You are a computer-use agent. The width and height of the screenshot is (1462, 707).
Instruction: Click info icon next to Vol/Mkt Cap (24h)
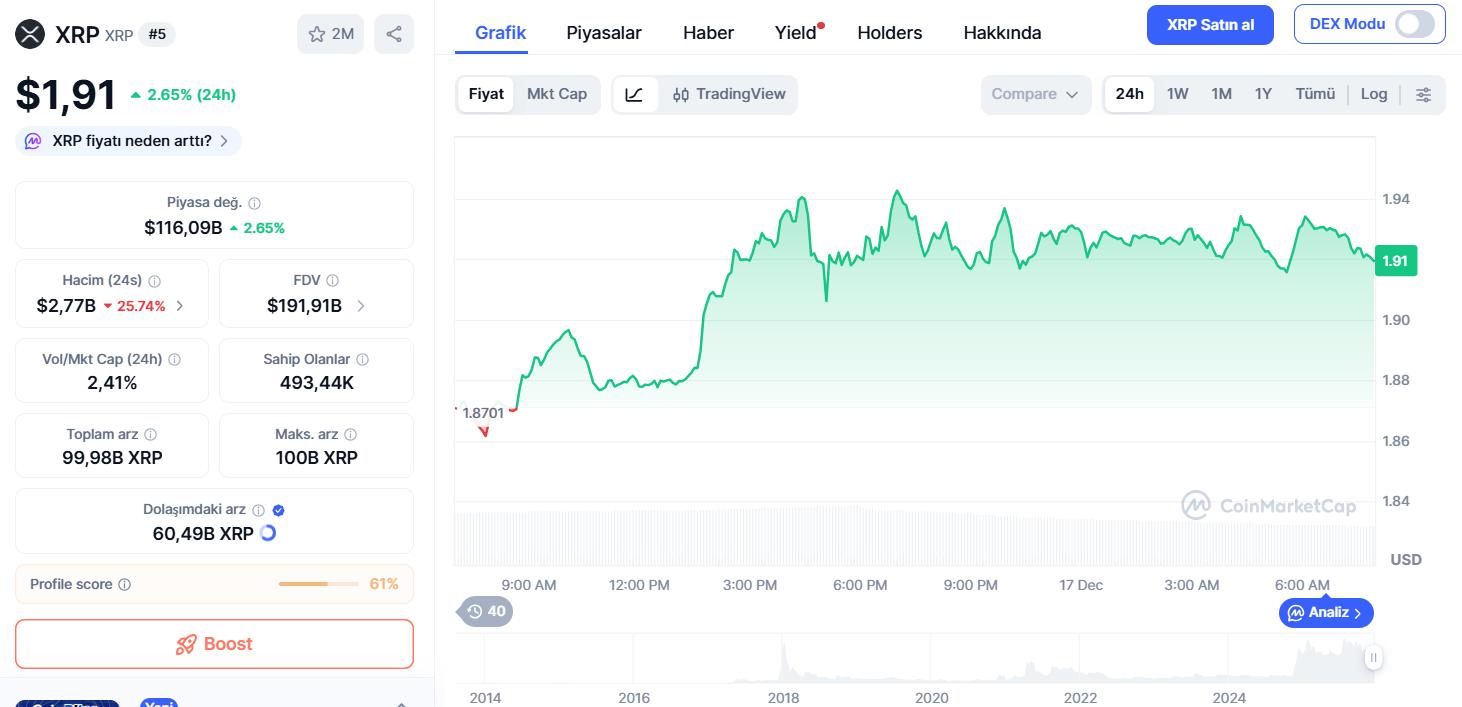point(174,359)
